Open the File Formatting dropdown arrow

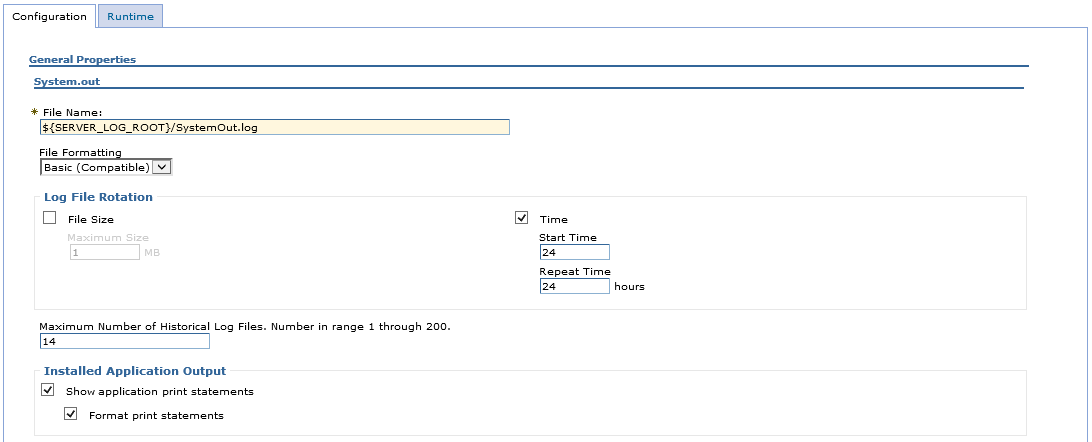click(162, 167)
